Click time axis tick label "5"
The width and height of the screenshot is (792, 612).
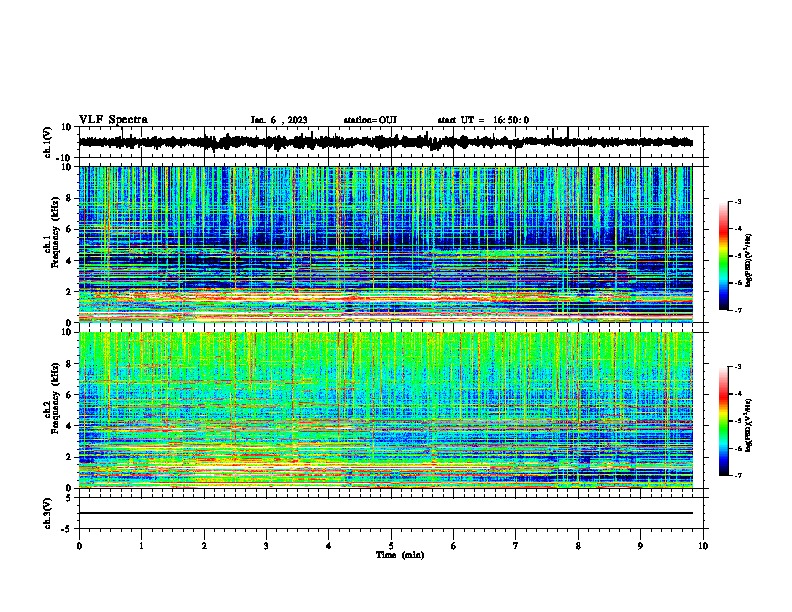[391, 546]
